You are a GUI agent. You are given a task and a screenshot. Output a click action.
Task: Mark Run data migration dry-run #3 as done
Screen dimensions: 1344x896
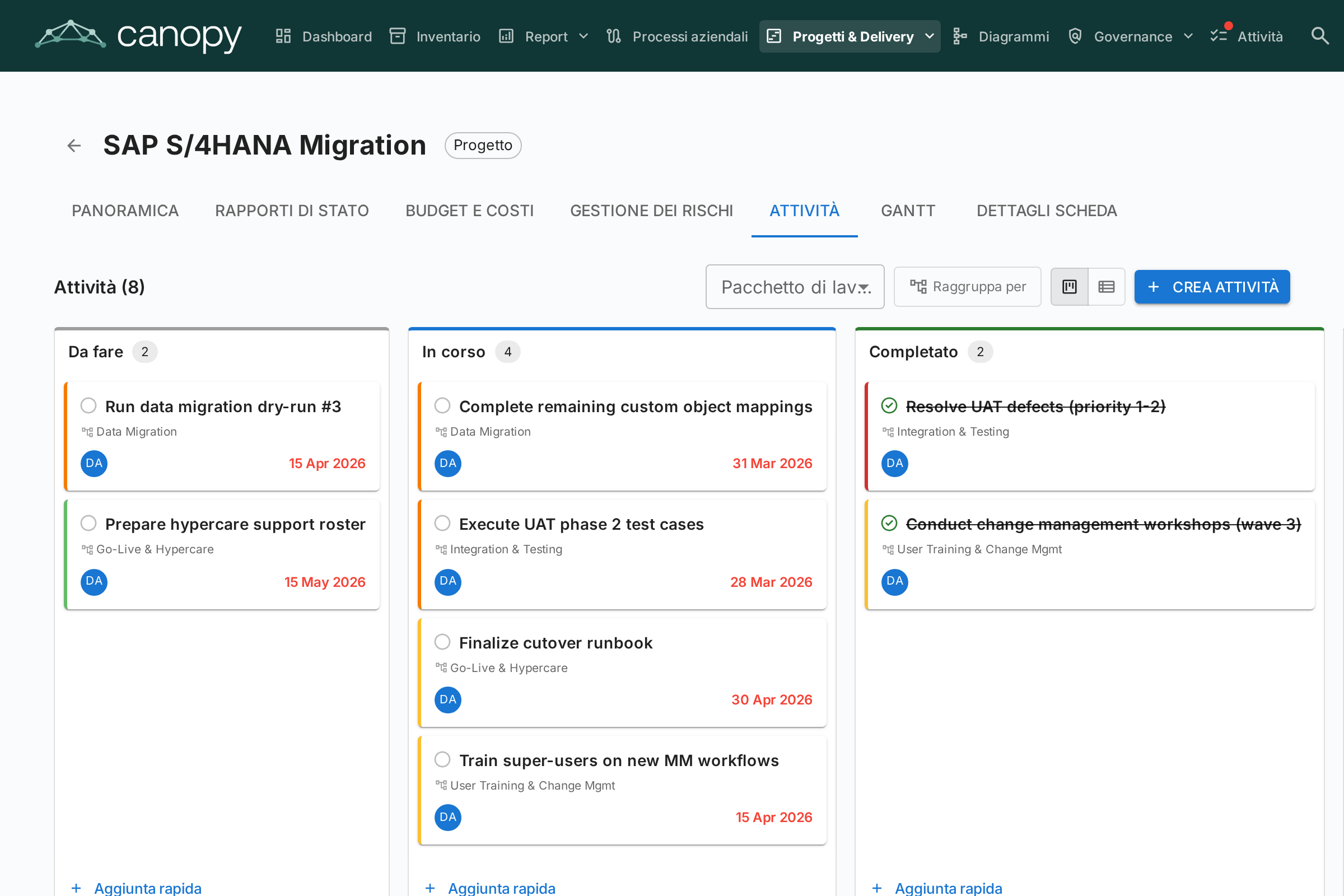pos(88,405)
